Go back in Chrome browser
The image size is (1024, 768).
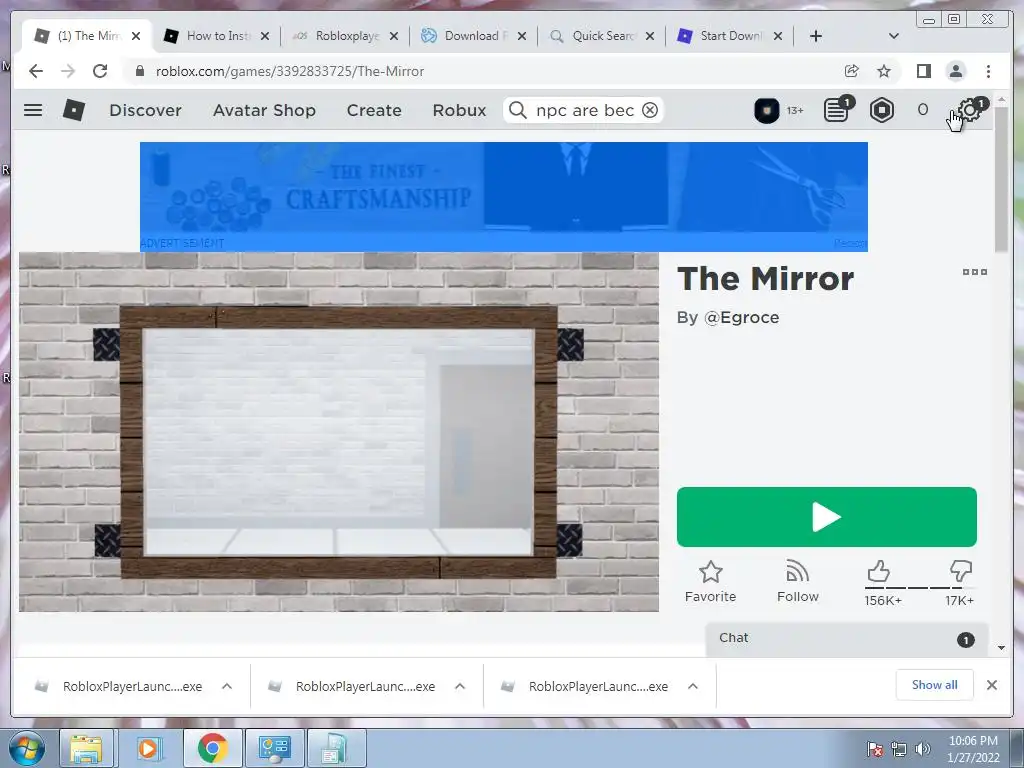point(36,71)
